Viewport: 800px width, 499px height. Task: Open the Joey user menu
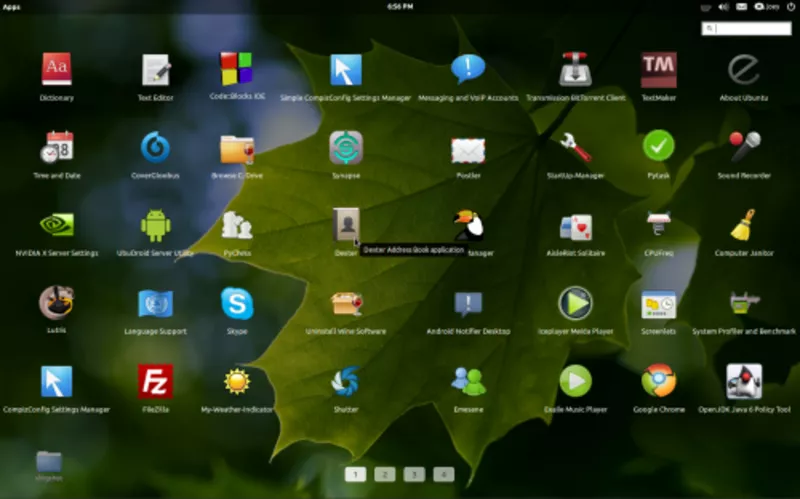point(767,7)
